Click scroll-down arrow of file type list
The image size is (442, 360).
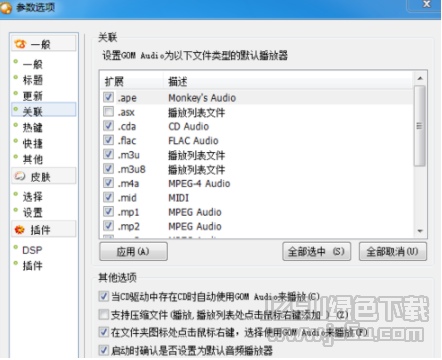point(420,231)
